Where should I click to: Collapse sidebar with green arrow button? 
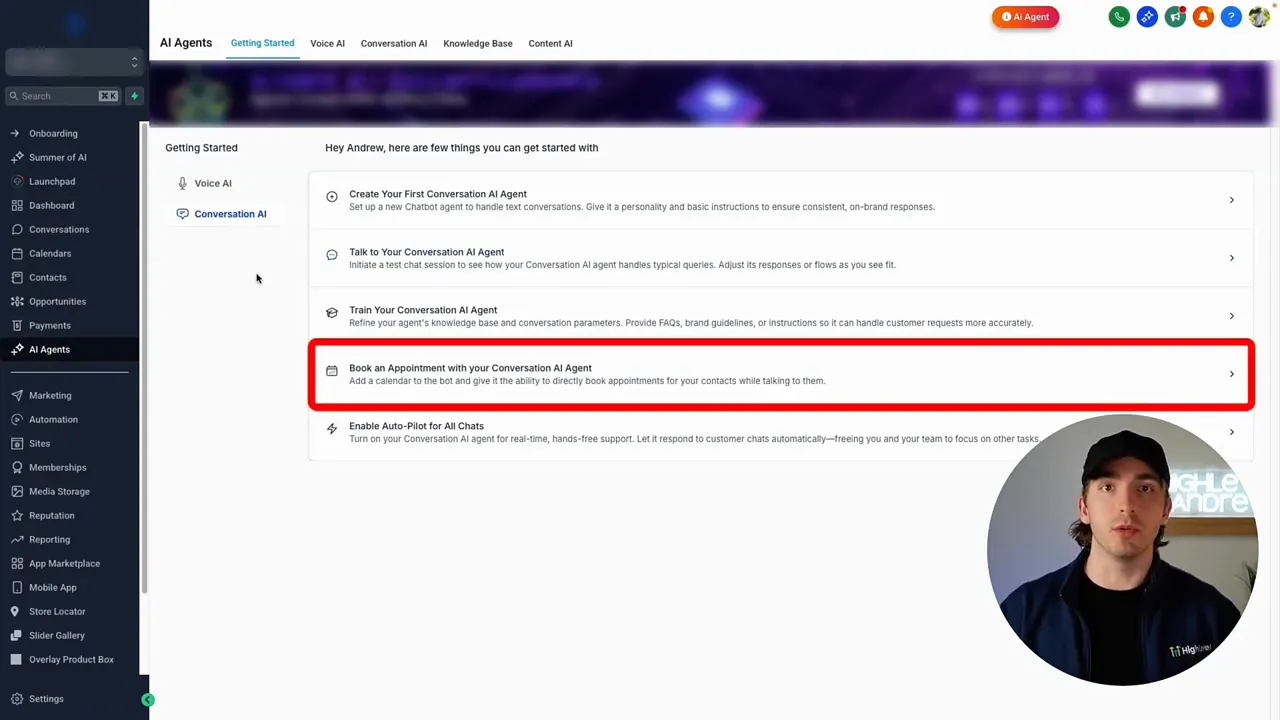pyautogui.click(x=148, y=700)
